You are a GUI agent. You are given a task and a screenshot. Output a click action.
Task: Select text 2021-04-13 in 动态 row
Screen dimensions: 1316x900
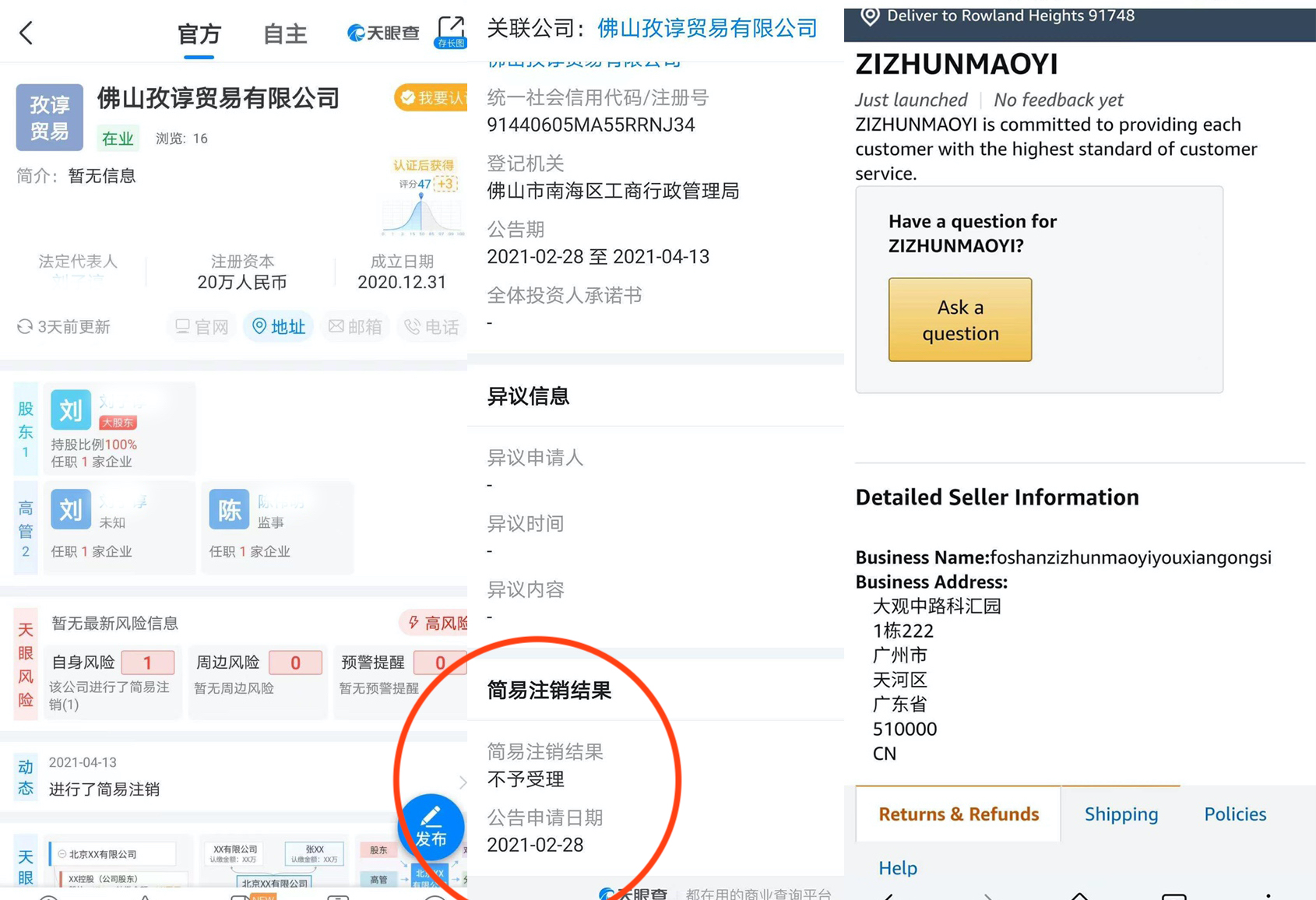pos(83,762)
